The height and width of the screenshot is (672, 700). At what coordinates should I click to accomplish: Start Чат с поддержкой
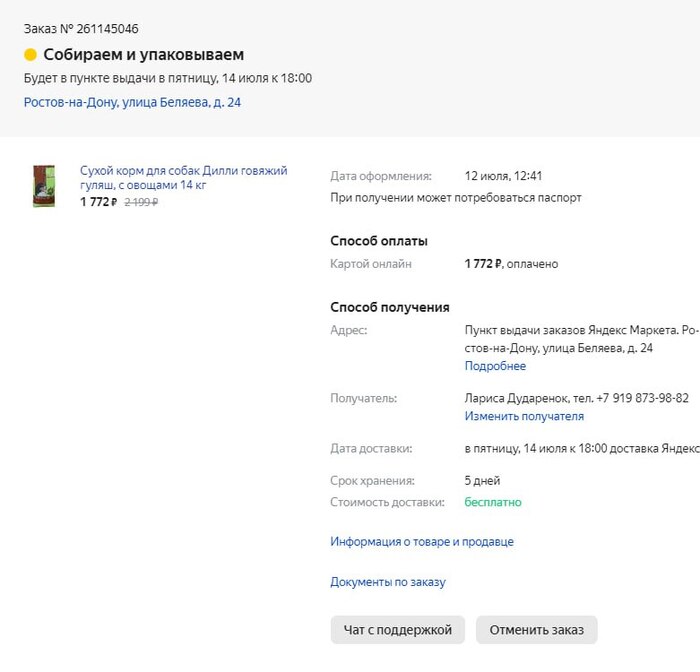pyautogui.click(x=397, y=630)
